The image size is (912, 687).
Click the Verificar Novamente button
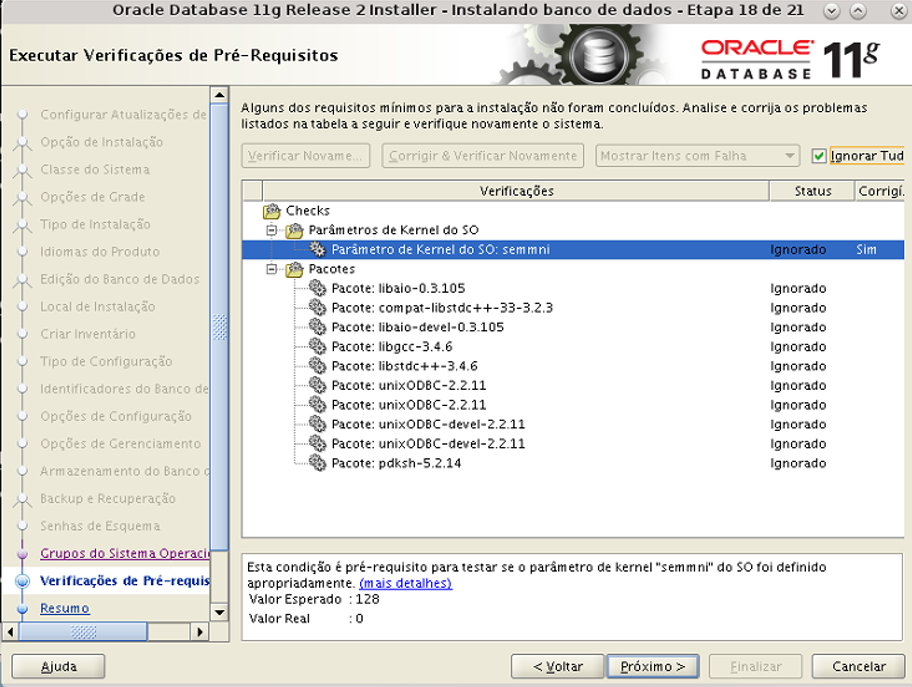(305, 156)
